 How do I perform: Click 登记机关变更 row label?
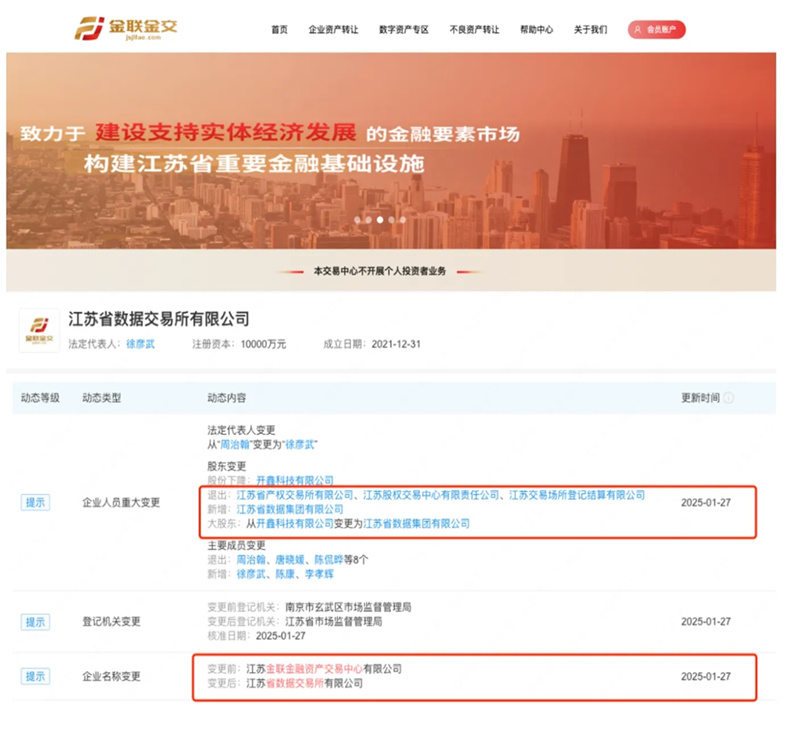click(111, 622)
